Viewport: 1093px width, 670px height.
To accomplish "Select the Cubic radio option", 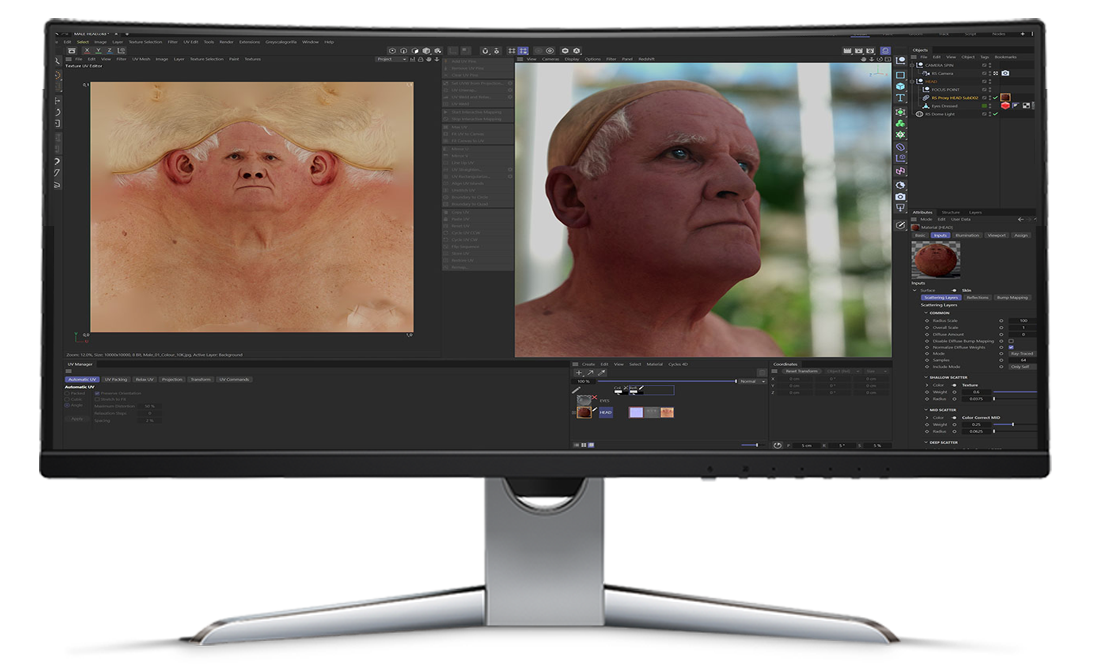I will (67, 399).
